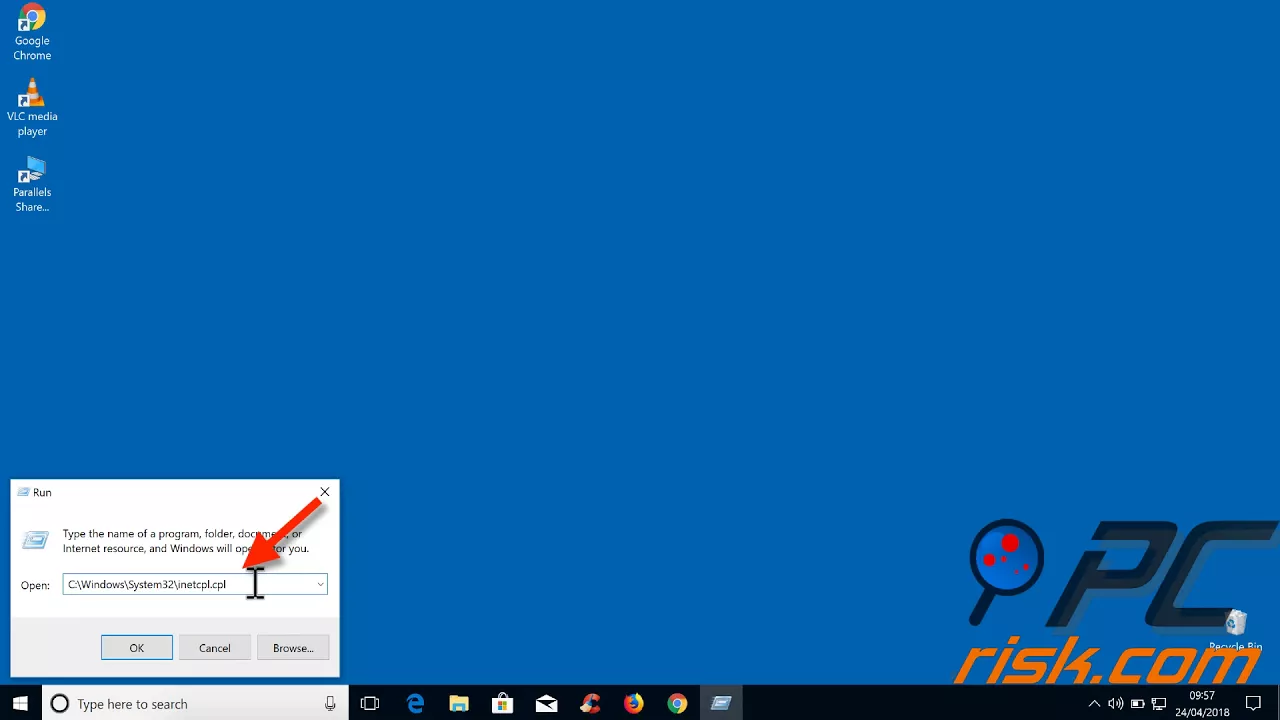
Task: Open Microsoft Store from the taskbar
Action: pyautogui.click(x=503, y=704)
